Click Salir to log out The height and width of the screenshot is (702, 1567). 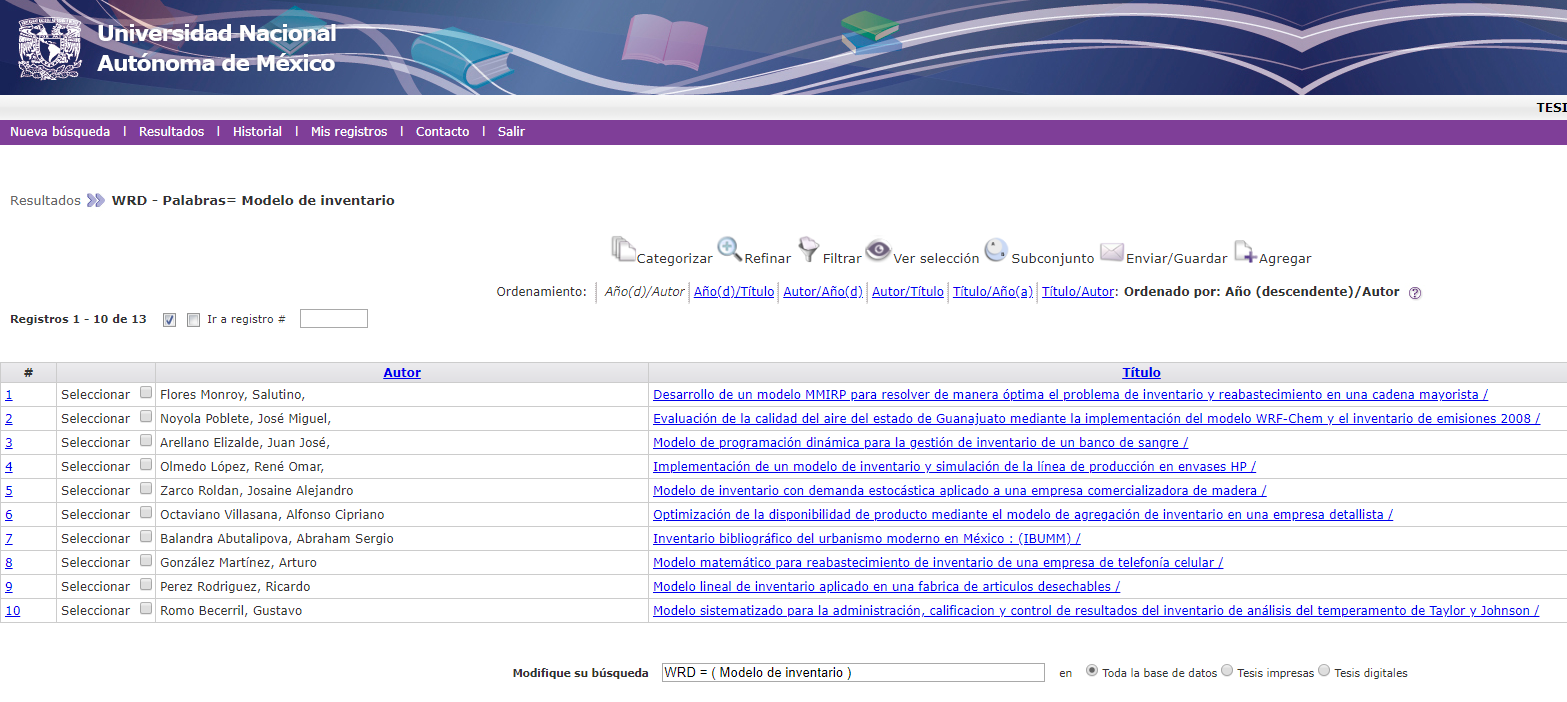(511, 131)
